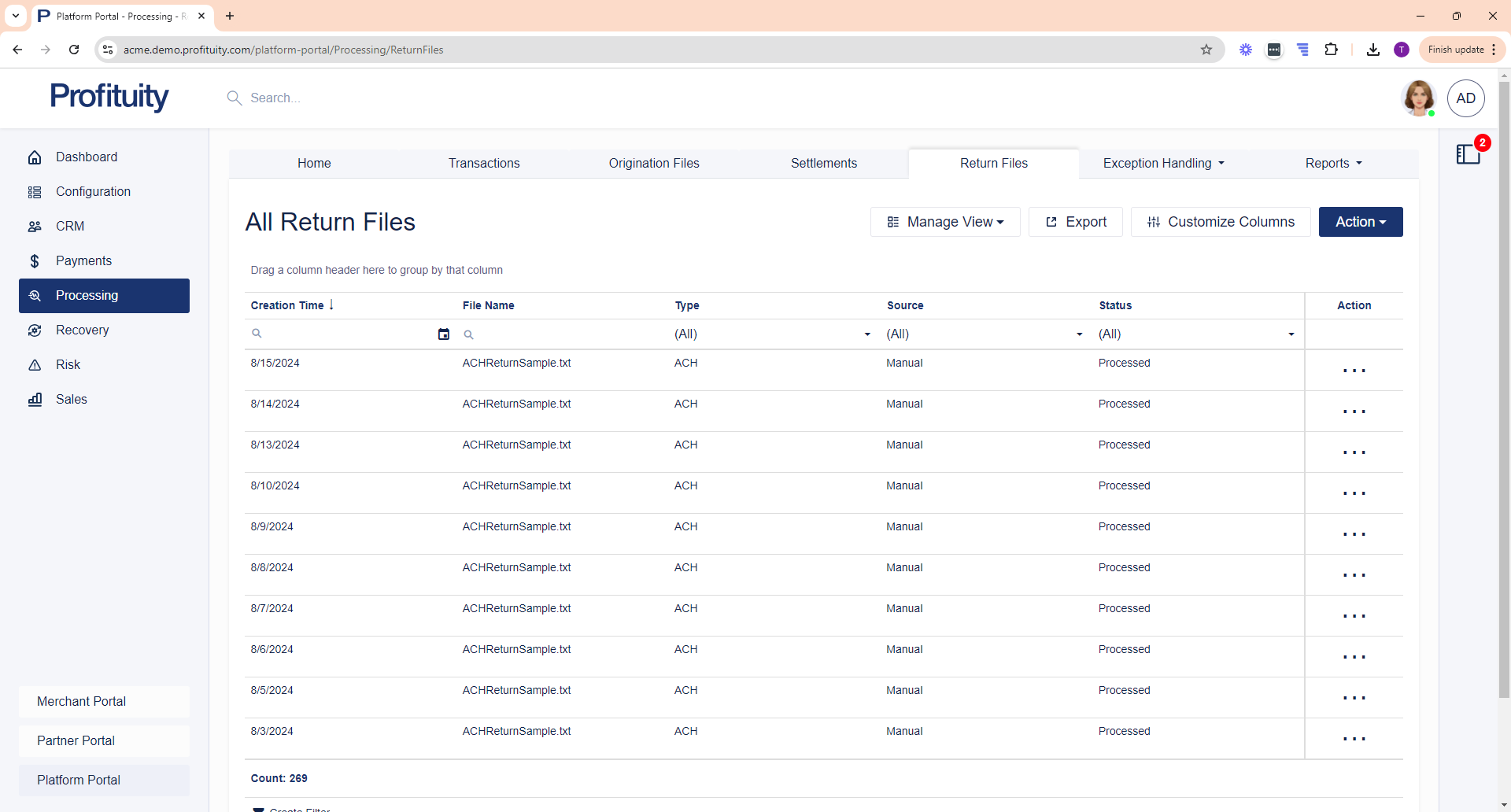This screenshot has height=812, width=1511.
Task: Click the Export button
Action: click(x=1075, y=222)
